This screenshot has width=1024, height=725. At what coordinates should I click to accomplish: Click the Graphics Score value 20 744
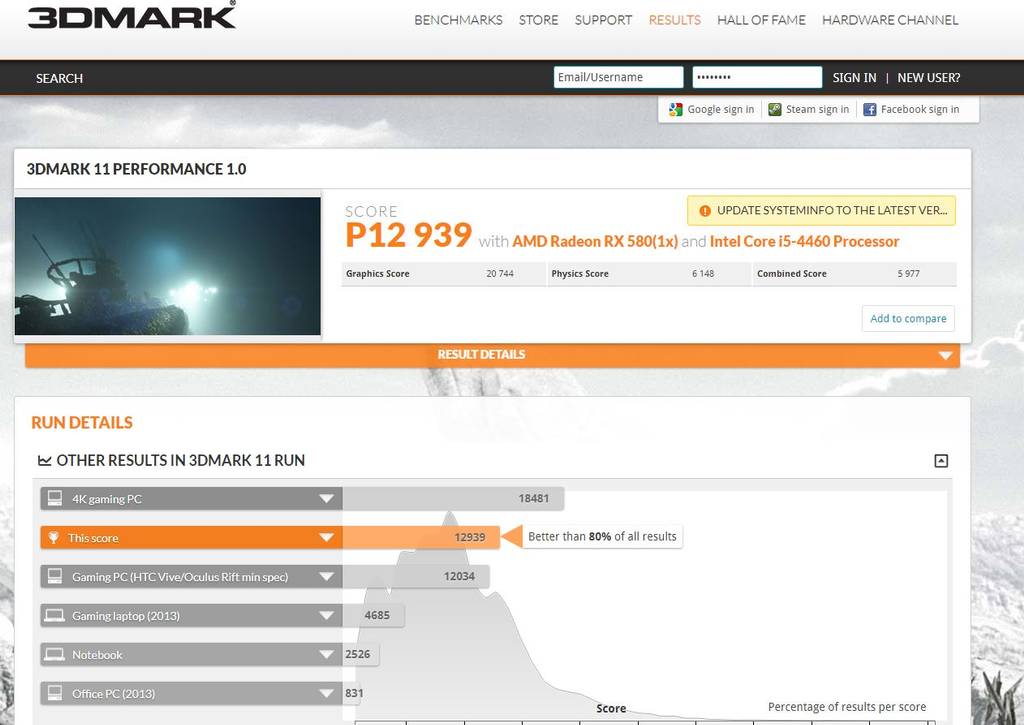500,274
